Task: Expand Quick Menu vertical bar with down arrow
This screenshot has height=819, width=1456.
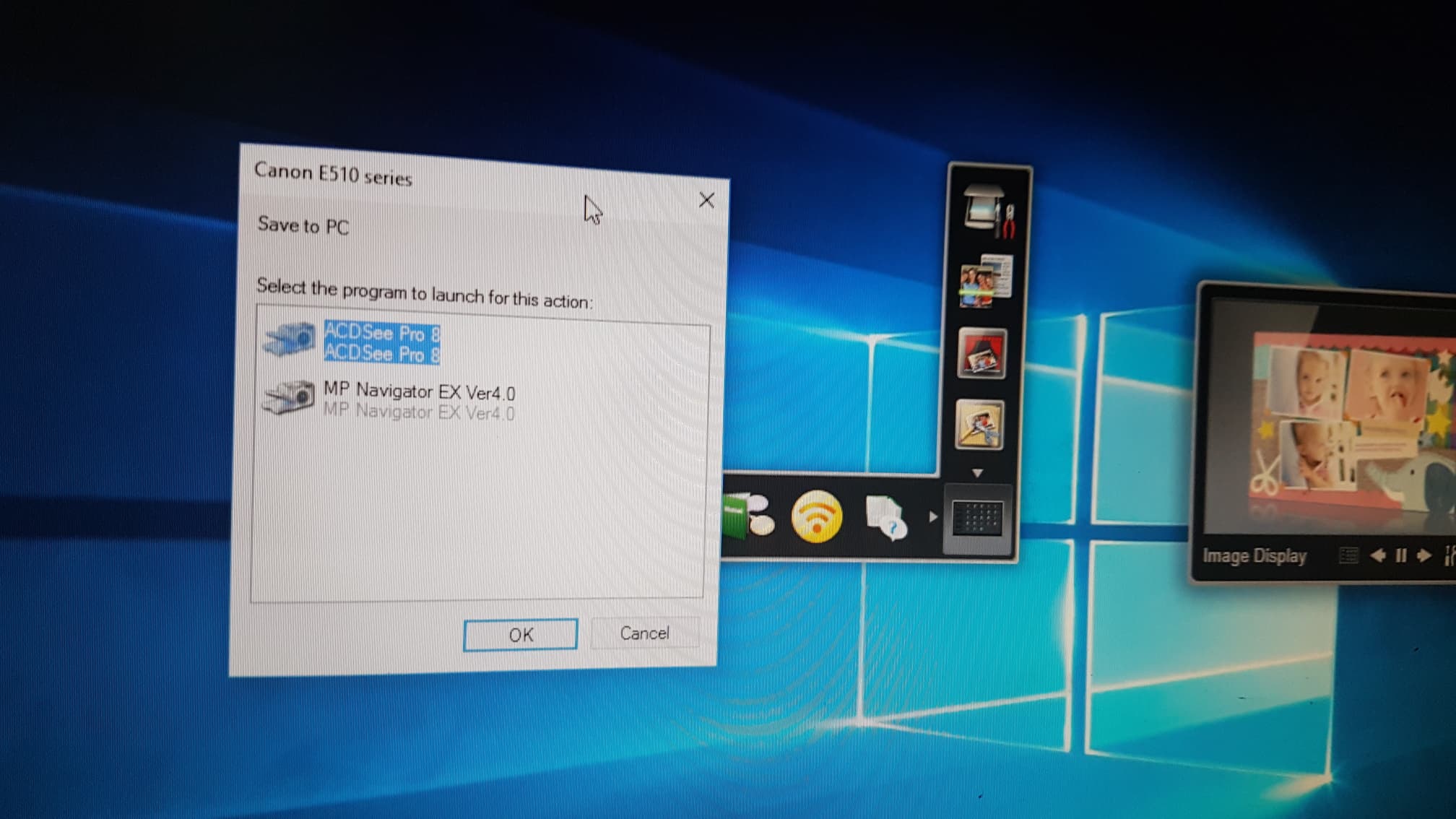Action: (x=977, y=473)
